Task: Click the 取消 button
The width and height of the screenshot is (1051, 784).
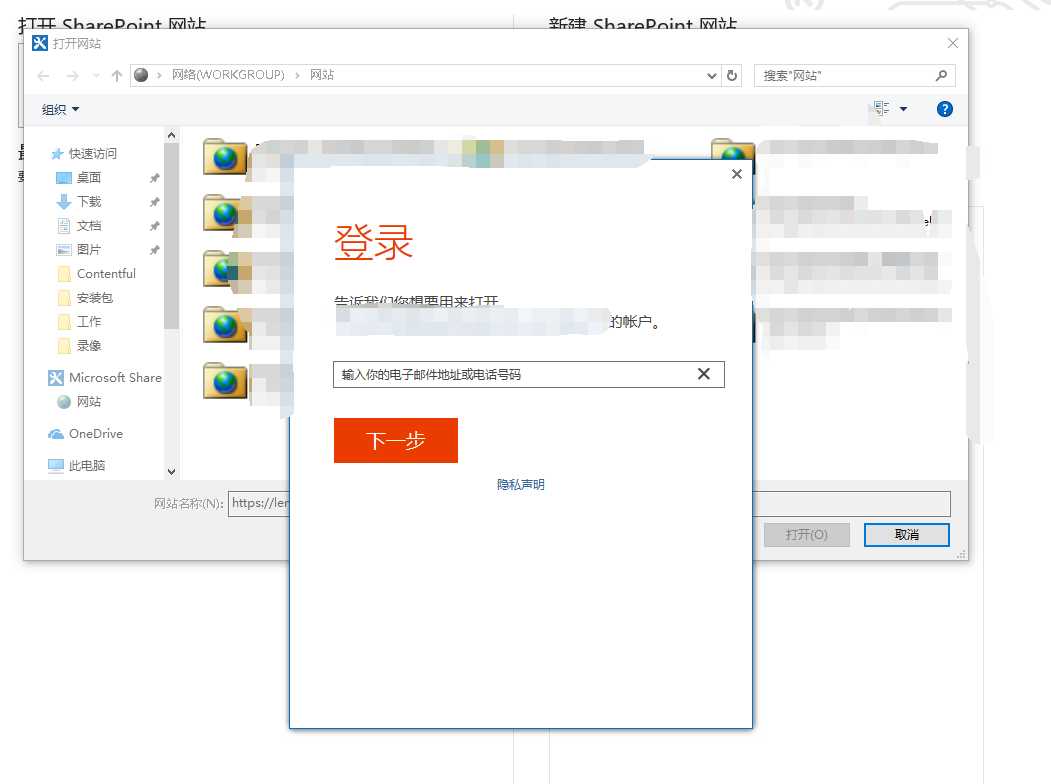Action: [x=907, y=535]
